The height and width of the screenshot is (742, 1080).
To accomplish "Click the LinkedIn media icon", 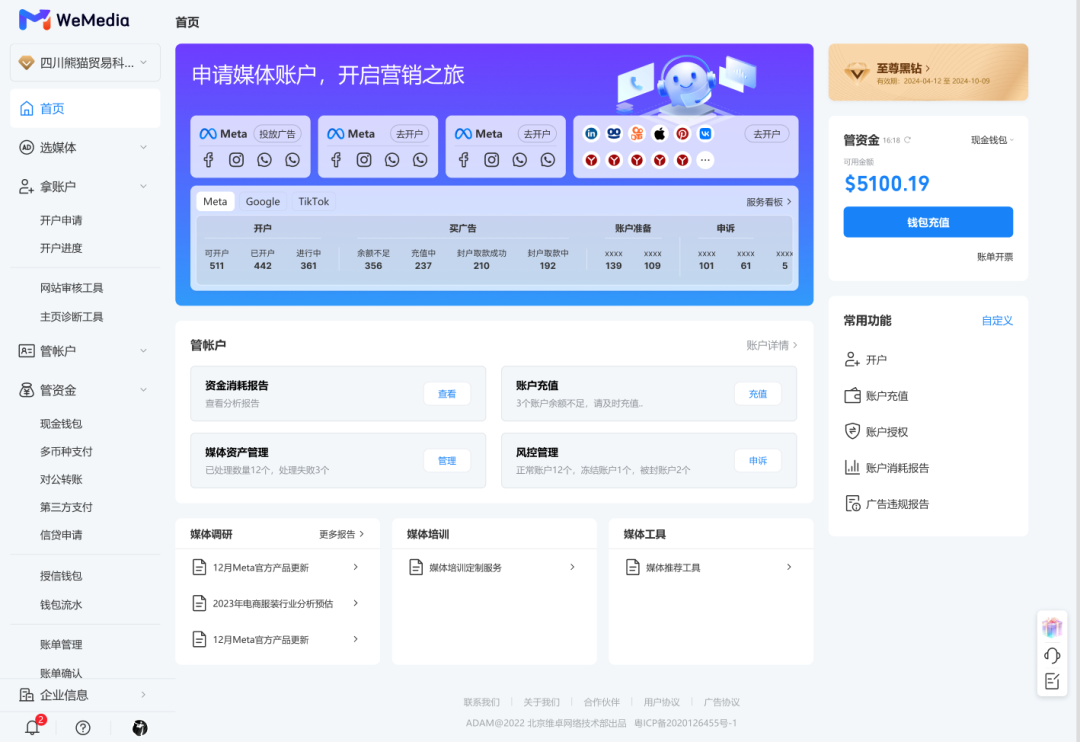I will coord(591,134).
